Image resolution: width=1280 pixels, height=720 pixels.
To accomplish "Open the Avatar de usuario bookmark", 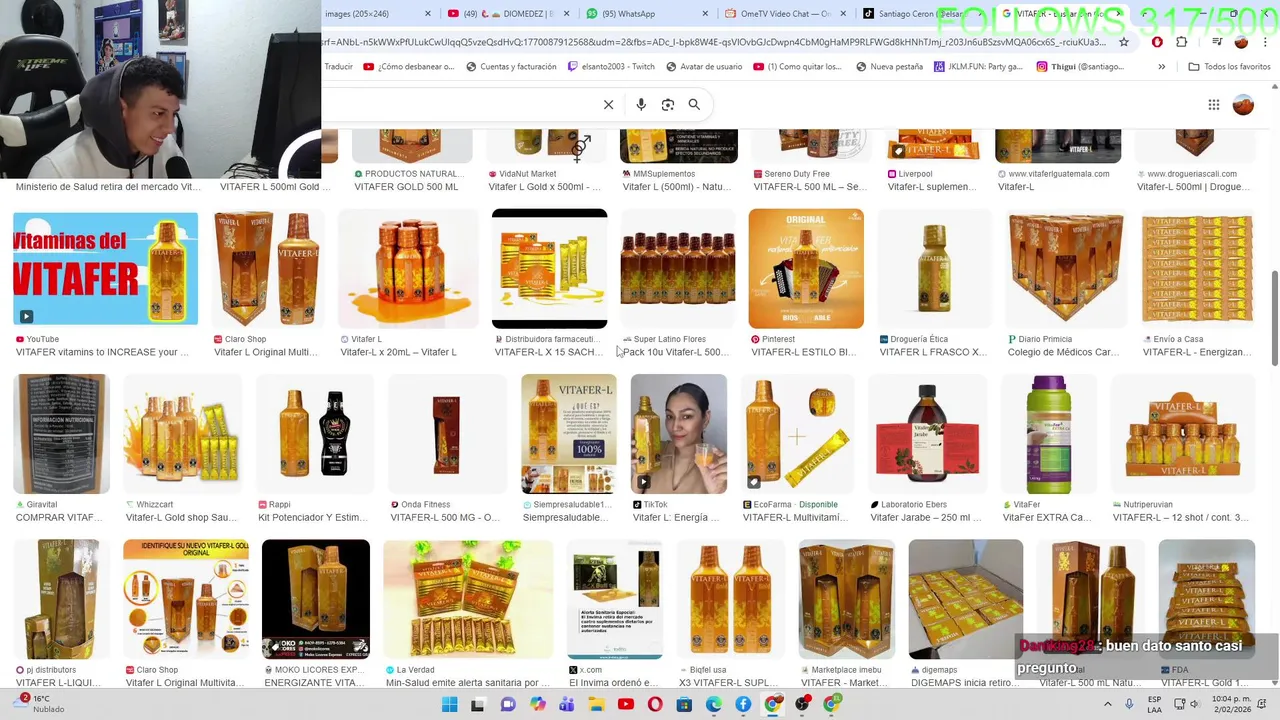I will tap(704, 66).
